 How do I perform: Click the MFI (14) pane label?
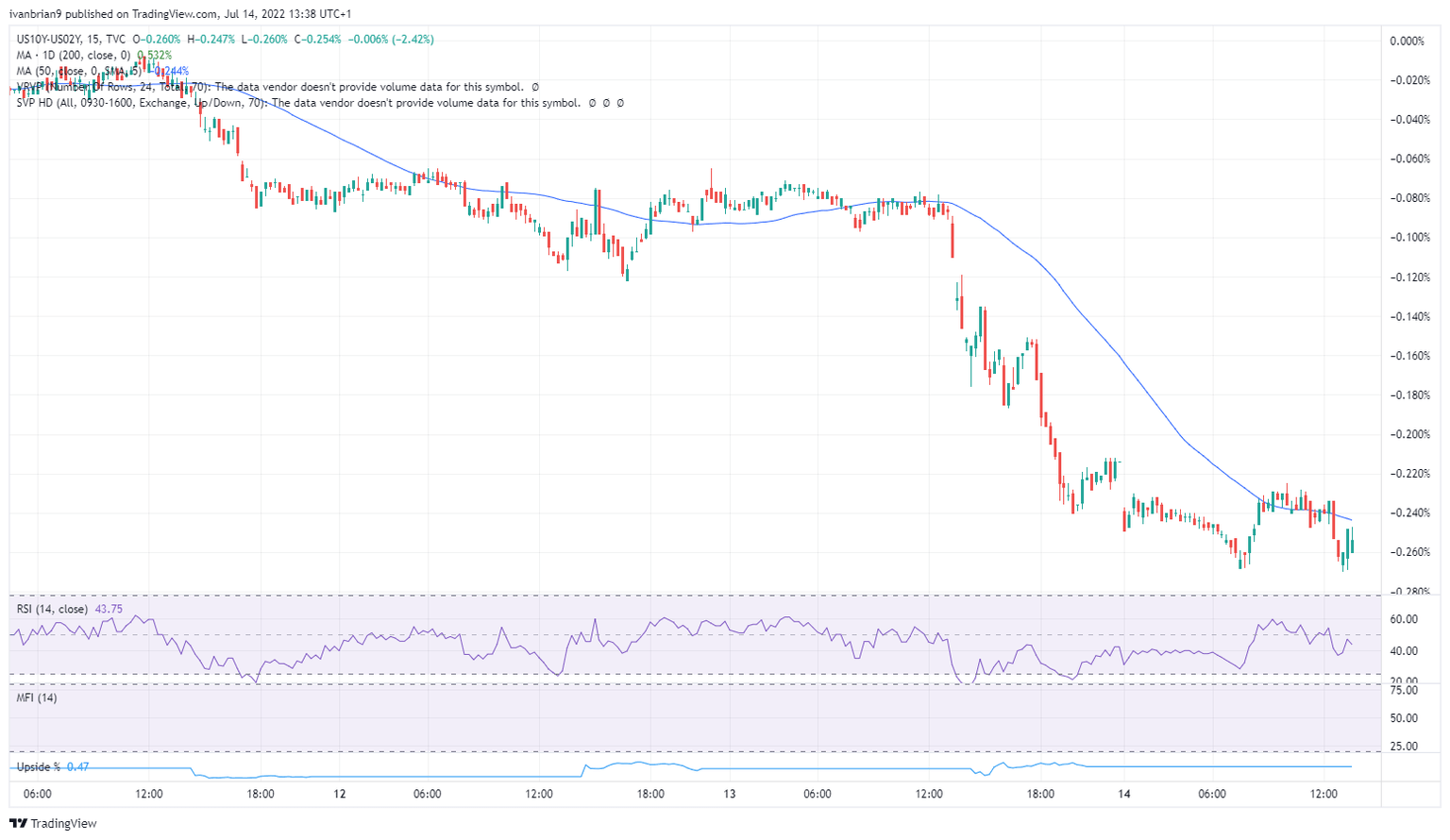(37, 698)
